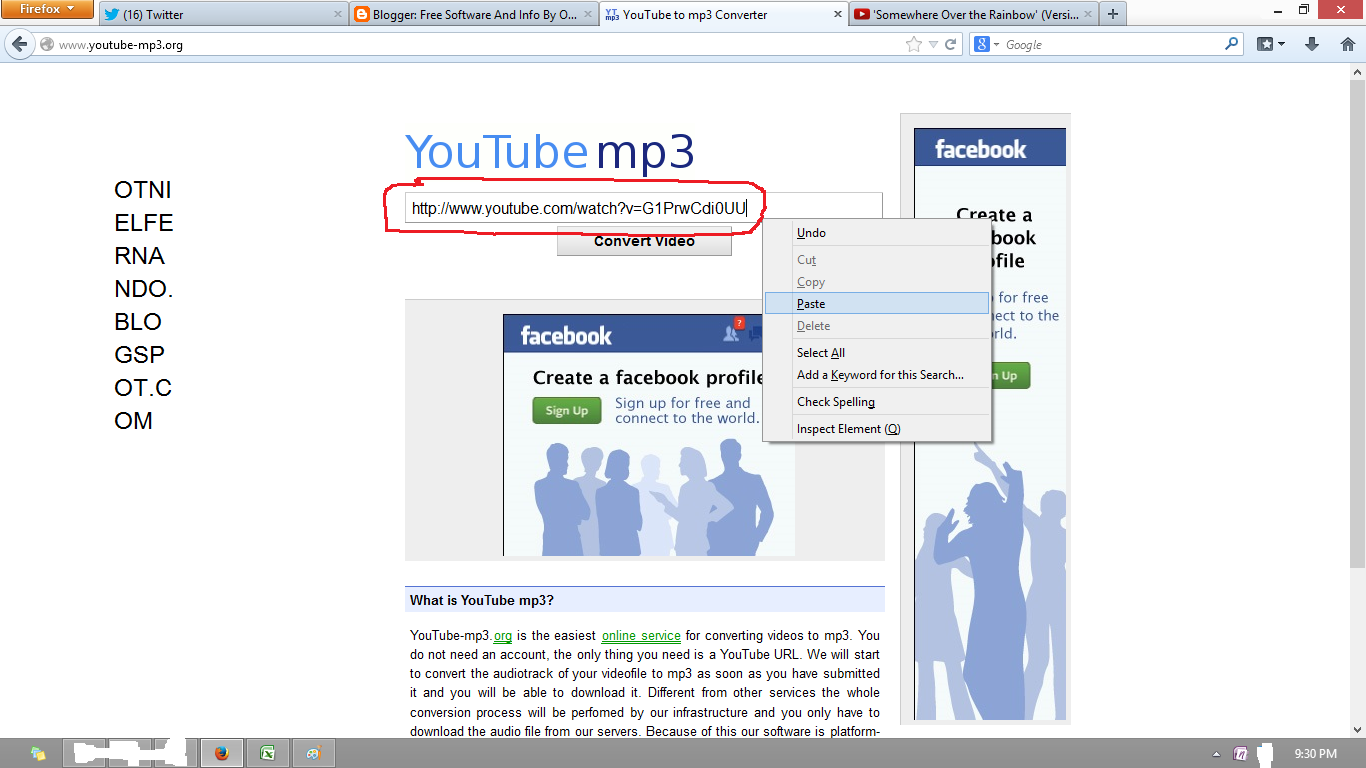The height and width of the screenshot is (768, 1366).
Task: Open the first pinned taskbar icon
Action: tap(38, 753)
